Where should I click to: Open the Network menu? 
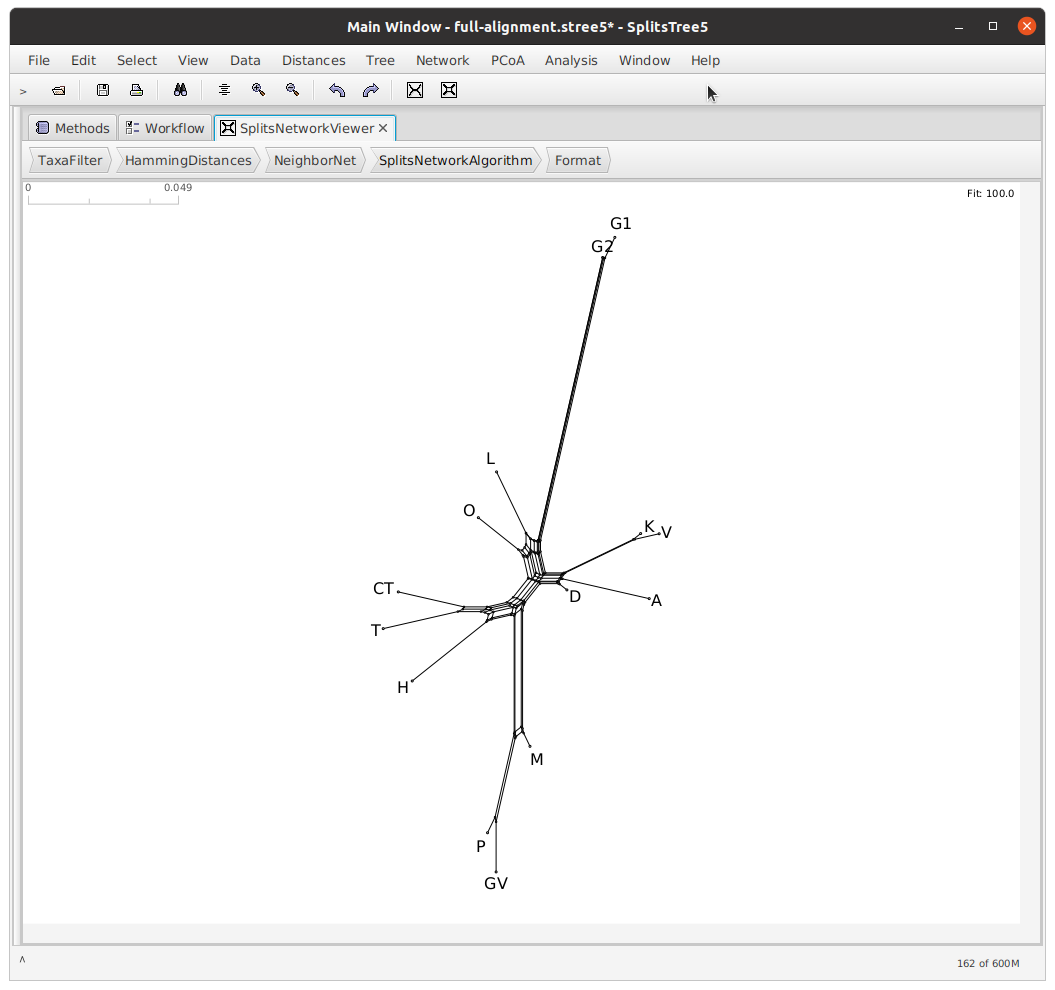[442, 60]
